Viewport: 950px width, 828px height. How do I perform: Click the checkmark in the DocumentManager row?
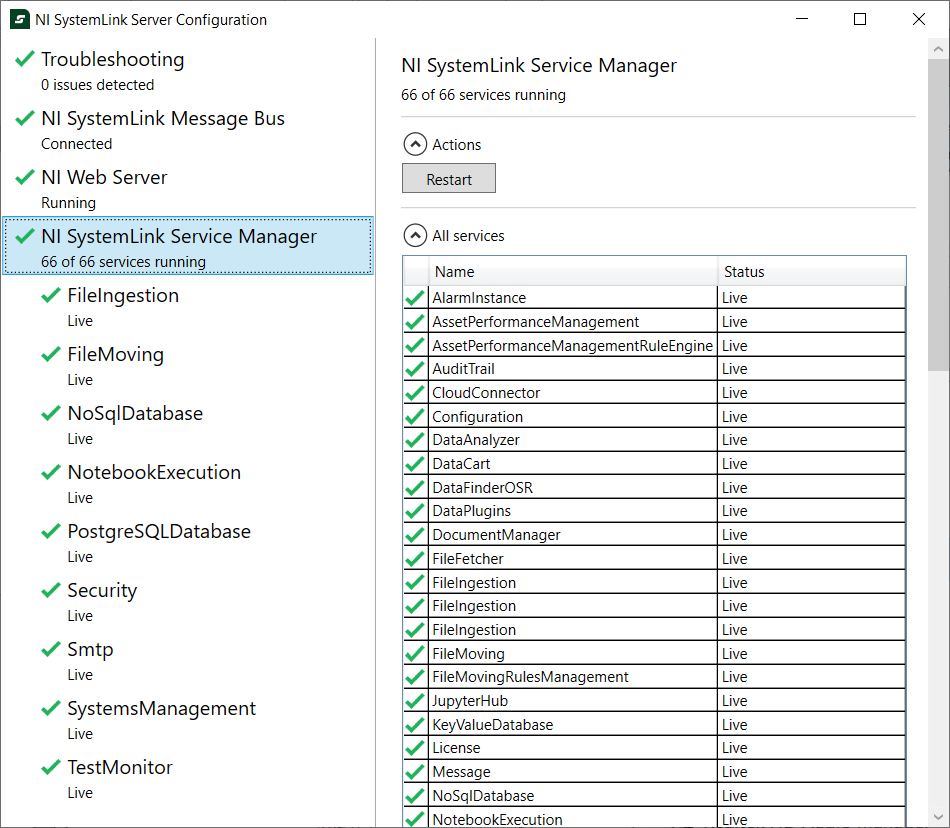pos(415,535)
